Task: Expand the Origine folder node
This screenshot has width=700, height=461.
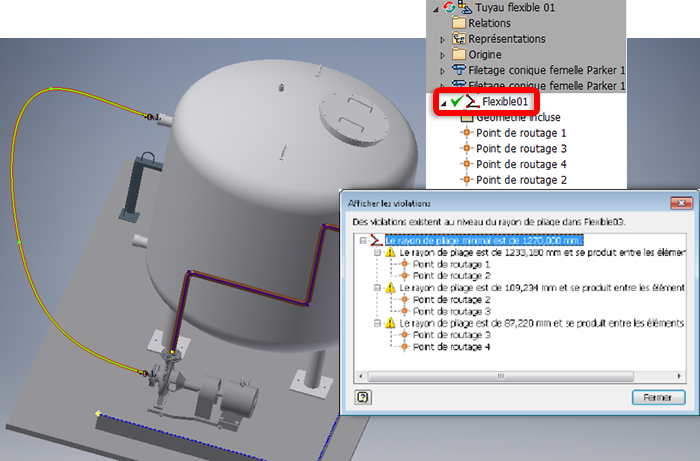Action: [442, 55]
